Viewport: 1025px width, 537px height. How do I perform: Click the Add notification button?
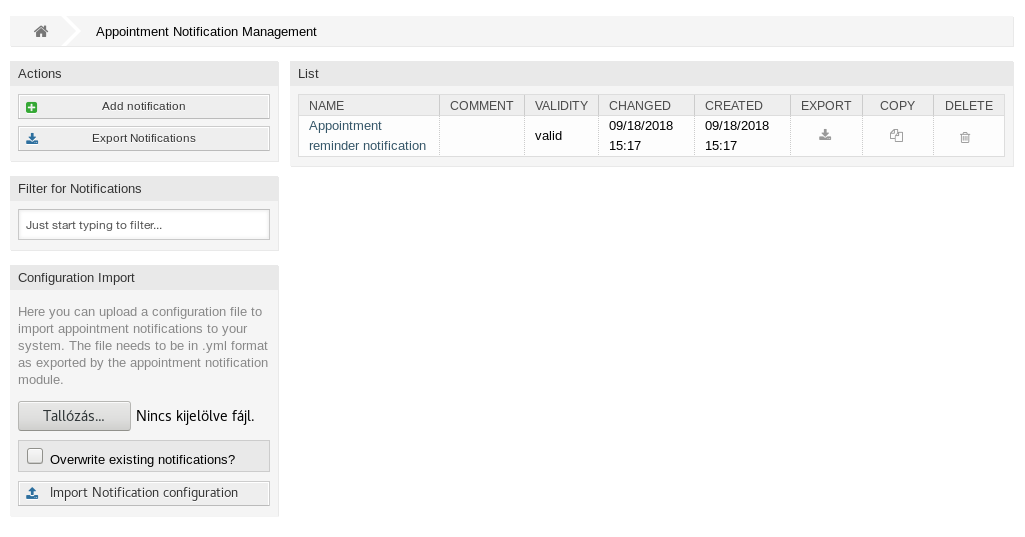[x=144, y=107]
